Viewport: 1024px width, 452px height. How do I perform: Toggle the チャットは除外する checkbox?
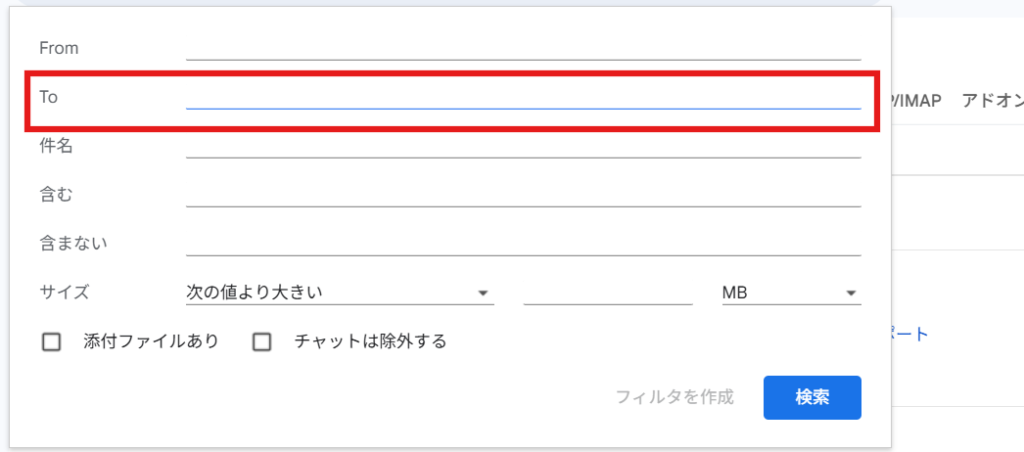point(262,342)
